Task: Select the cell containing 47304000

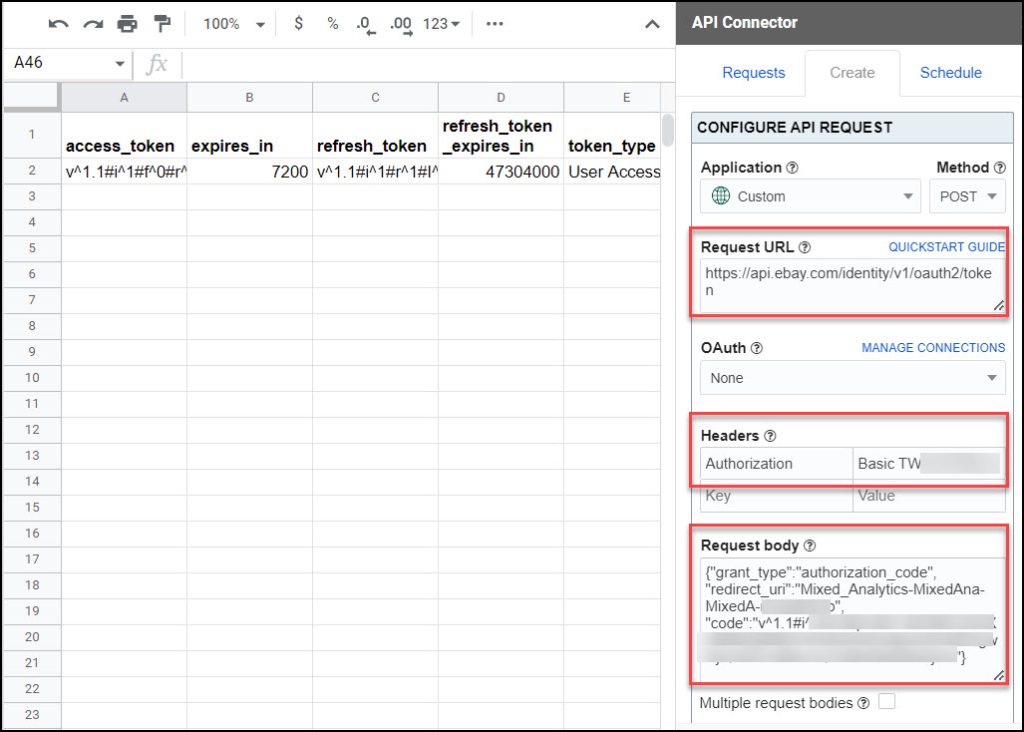Action: (x=500, y=172)
